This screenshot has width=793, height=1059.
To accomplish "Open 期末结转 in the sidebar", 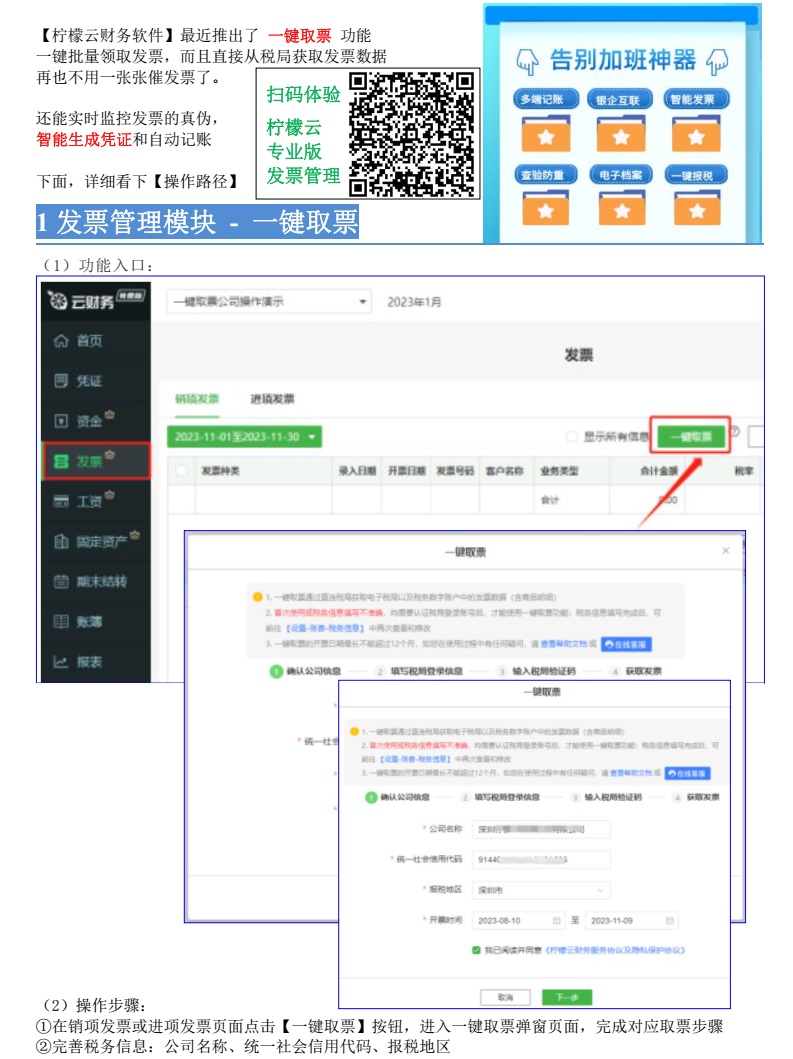I will point(100,581).
